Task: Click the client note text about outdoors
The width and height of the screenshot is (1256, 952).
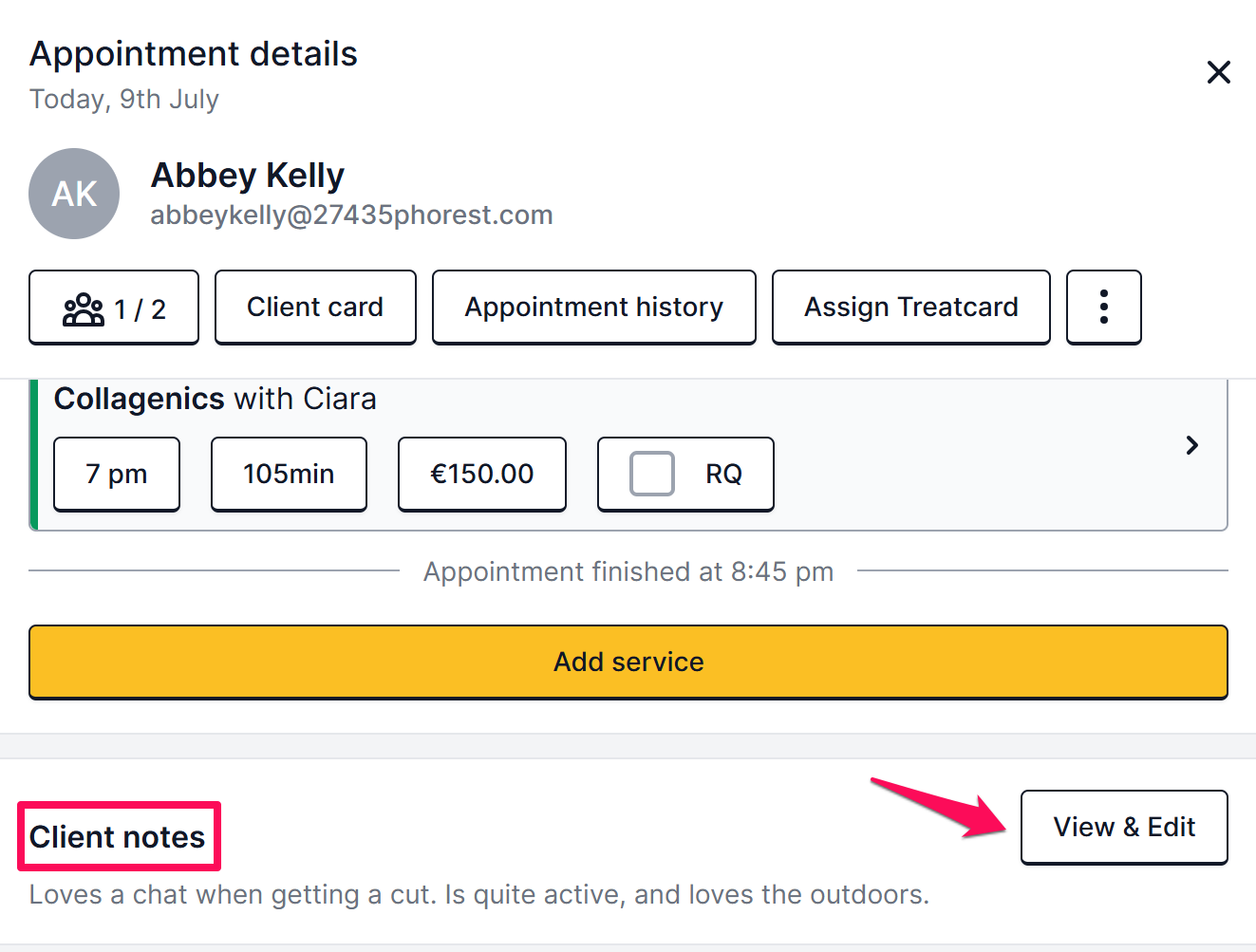Action: click(x=479, y=895)
